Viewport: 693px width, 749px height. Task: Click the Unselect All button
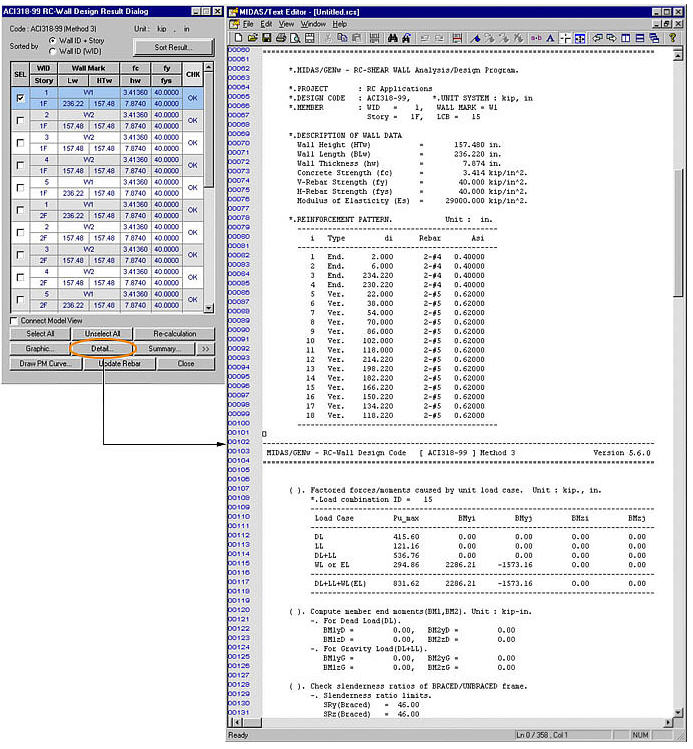(102, 334)
